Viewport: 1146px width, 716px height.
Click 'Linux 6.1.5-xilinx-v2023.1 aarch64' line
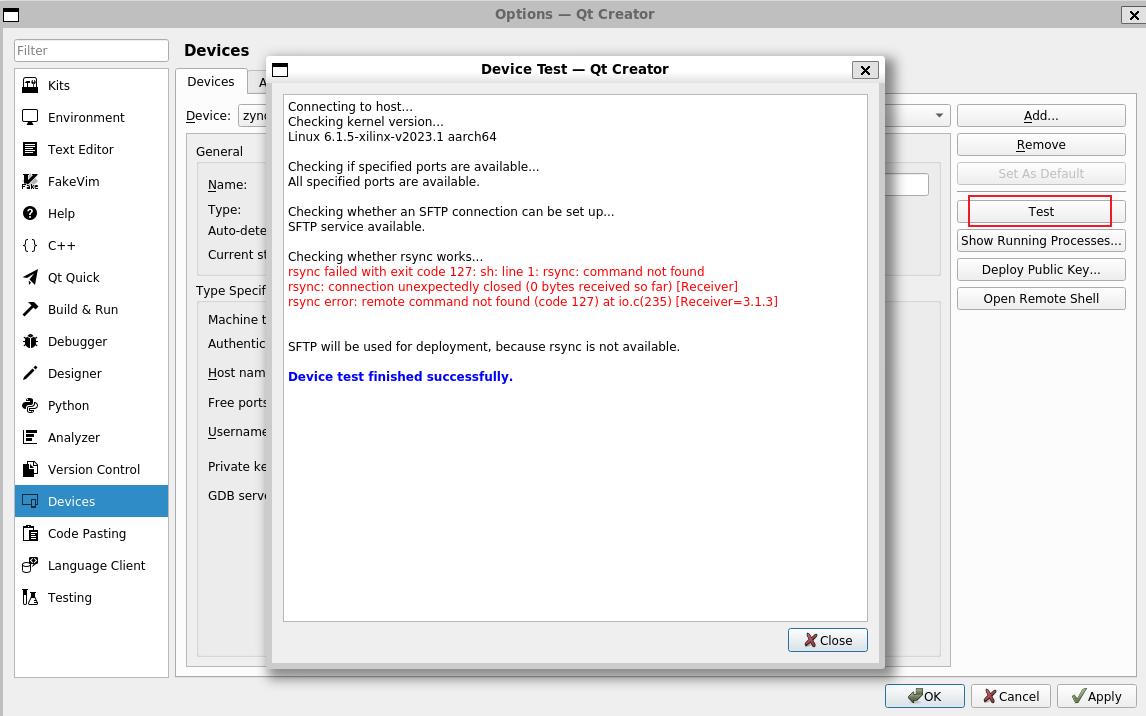pos(392,137)
